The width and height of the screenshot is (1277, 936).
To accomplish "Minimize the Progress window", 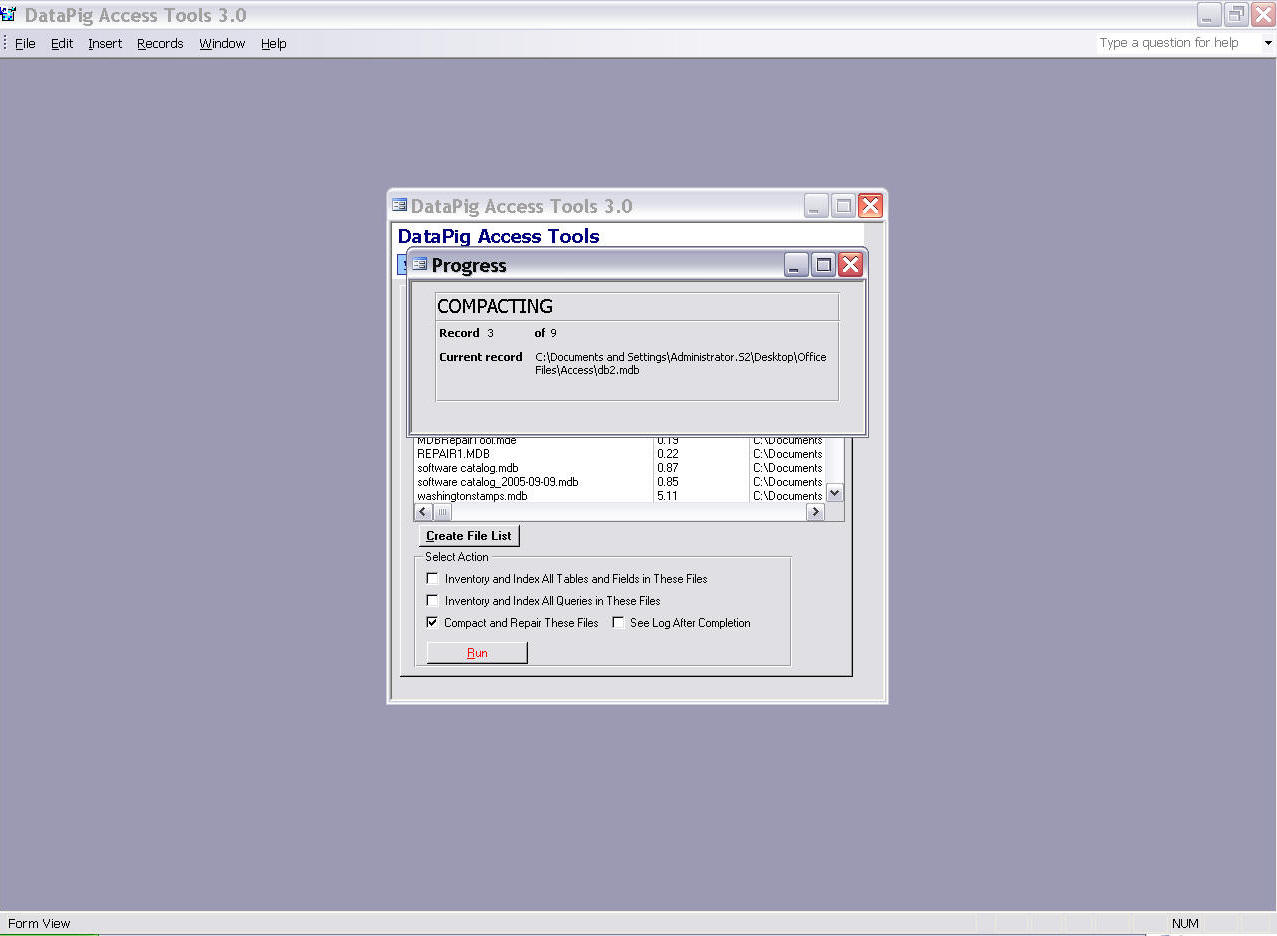I will coord(796,265).
